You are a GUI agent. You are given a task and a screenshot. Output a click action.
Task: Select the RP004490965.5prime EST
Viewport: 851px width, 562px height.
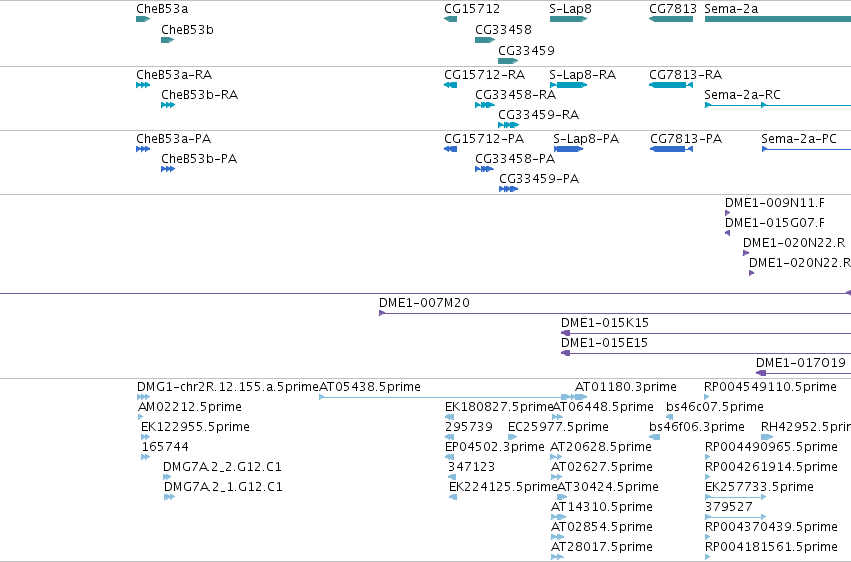point(708,458)
